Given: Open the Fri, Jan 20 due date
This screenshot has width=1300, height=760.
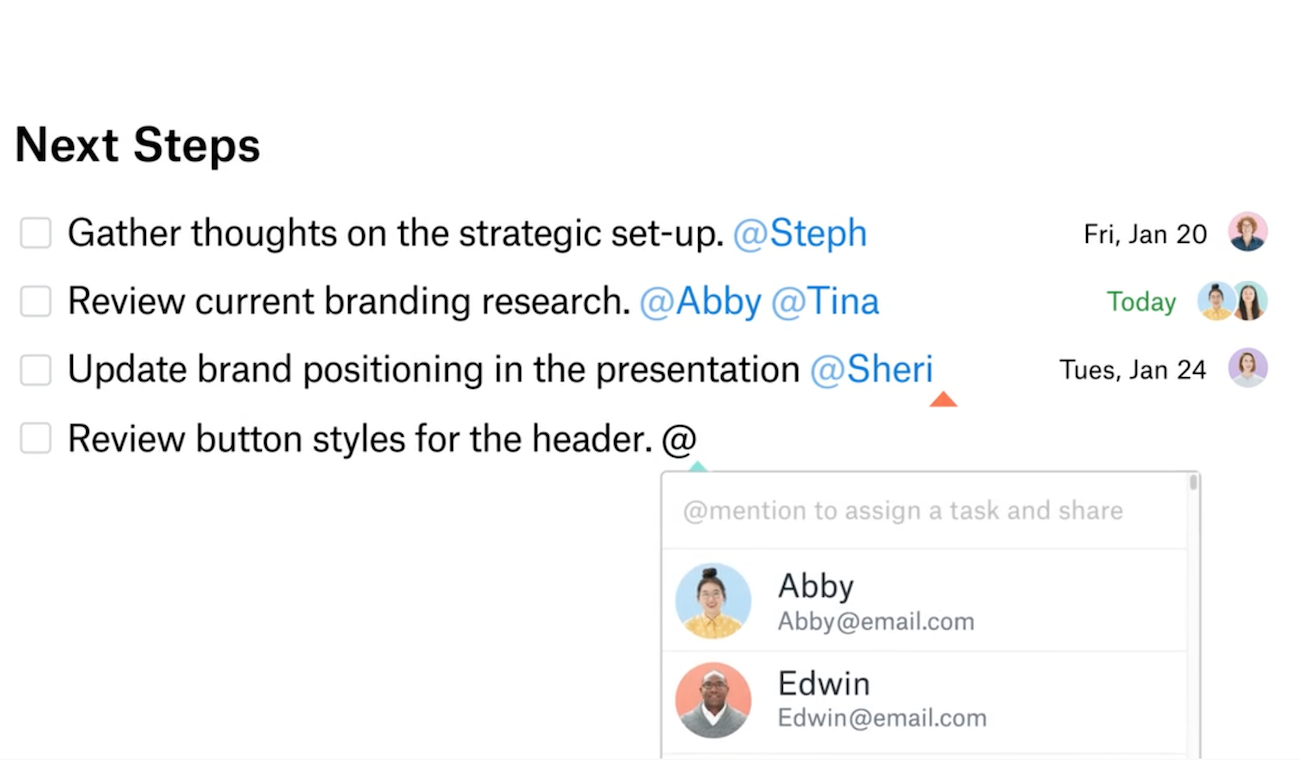Looking at the screenshot, I should point(1145,234).
